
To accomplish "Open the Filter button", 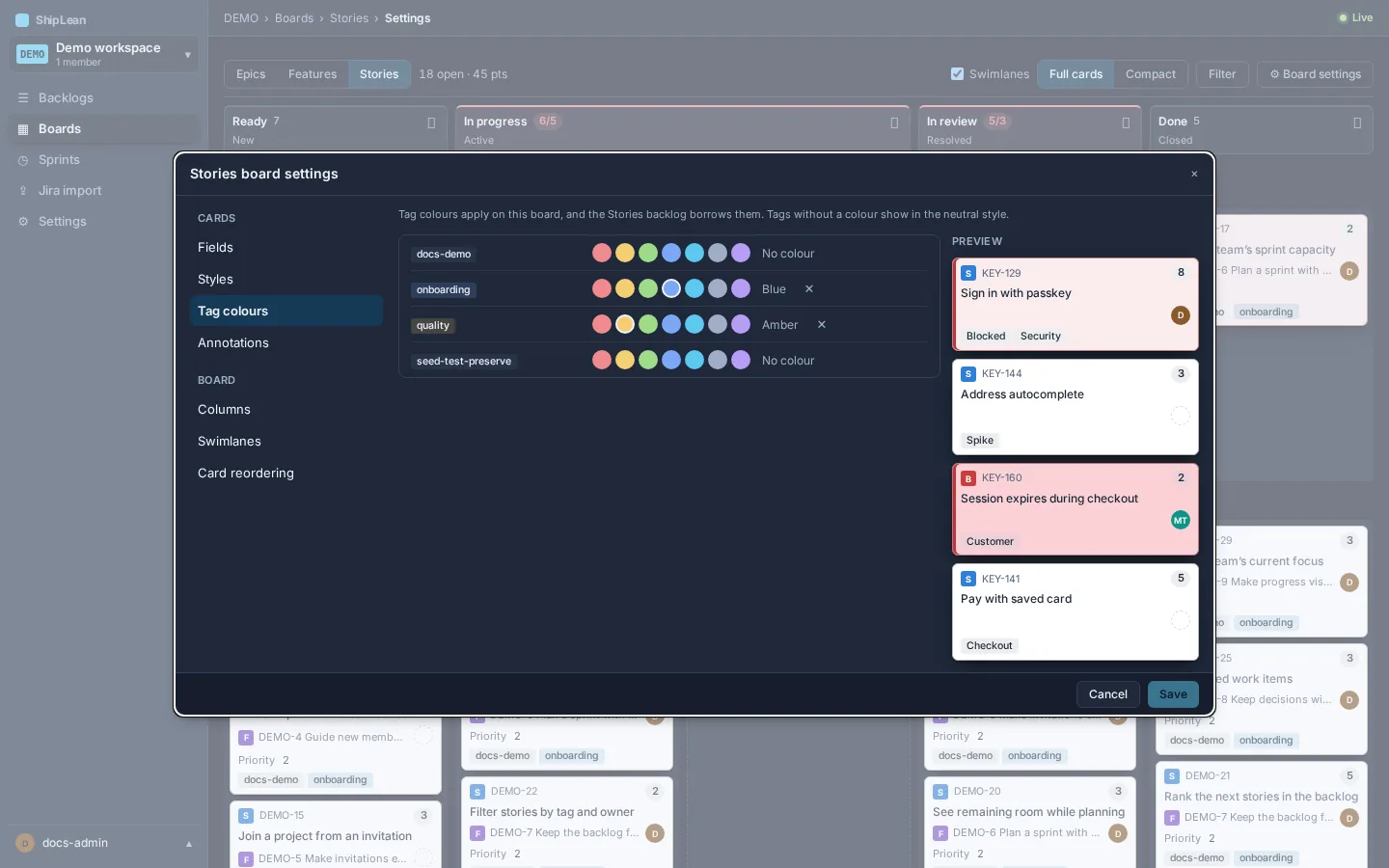I will click(1222, 74).
